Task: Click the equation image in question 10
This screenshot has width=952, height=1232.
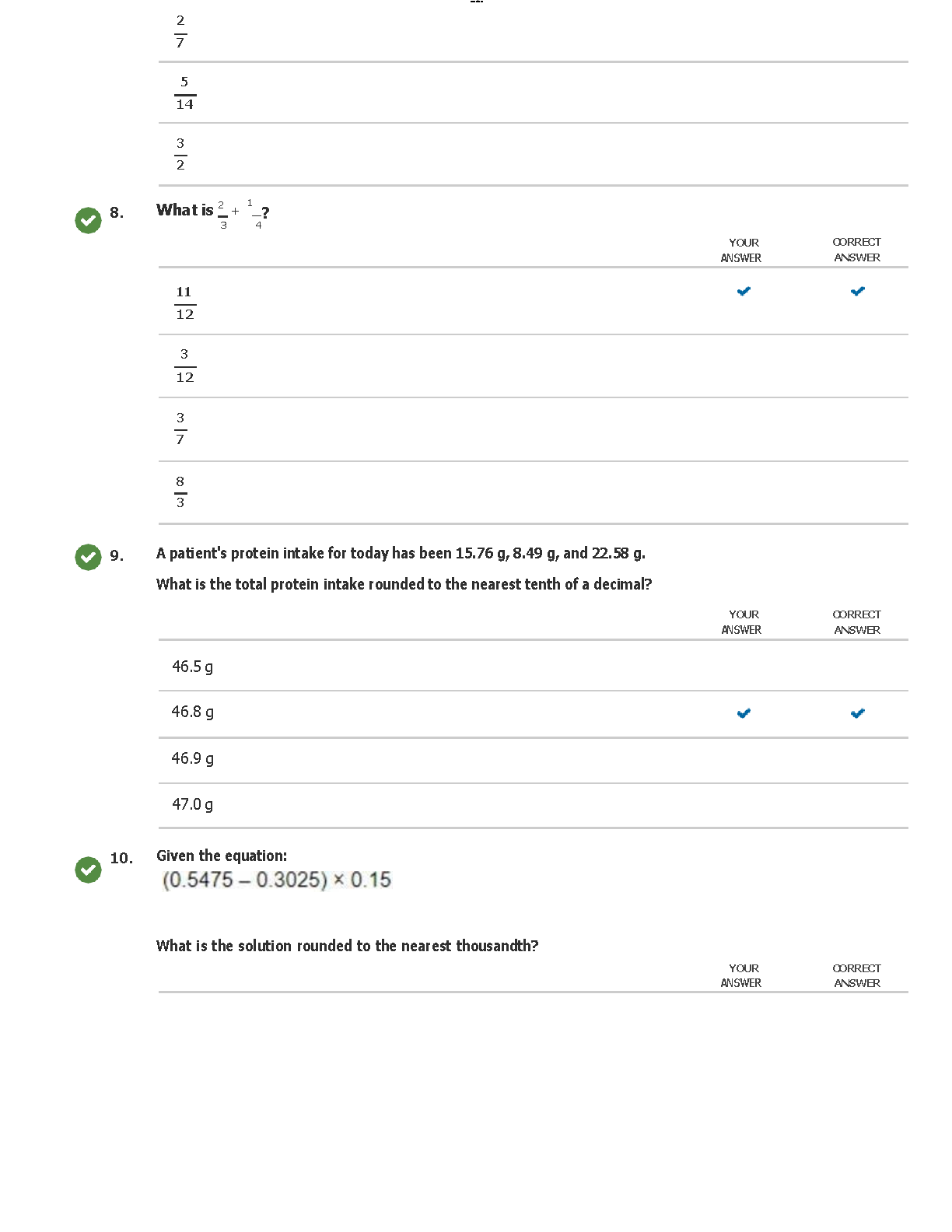Action: click(x=277, y=880)
